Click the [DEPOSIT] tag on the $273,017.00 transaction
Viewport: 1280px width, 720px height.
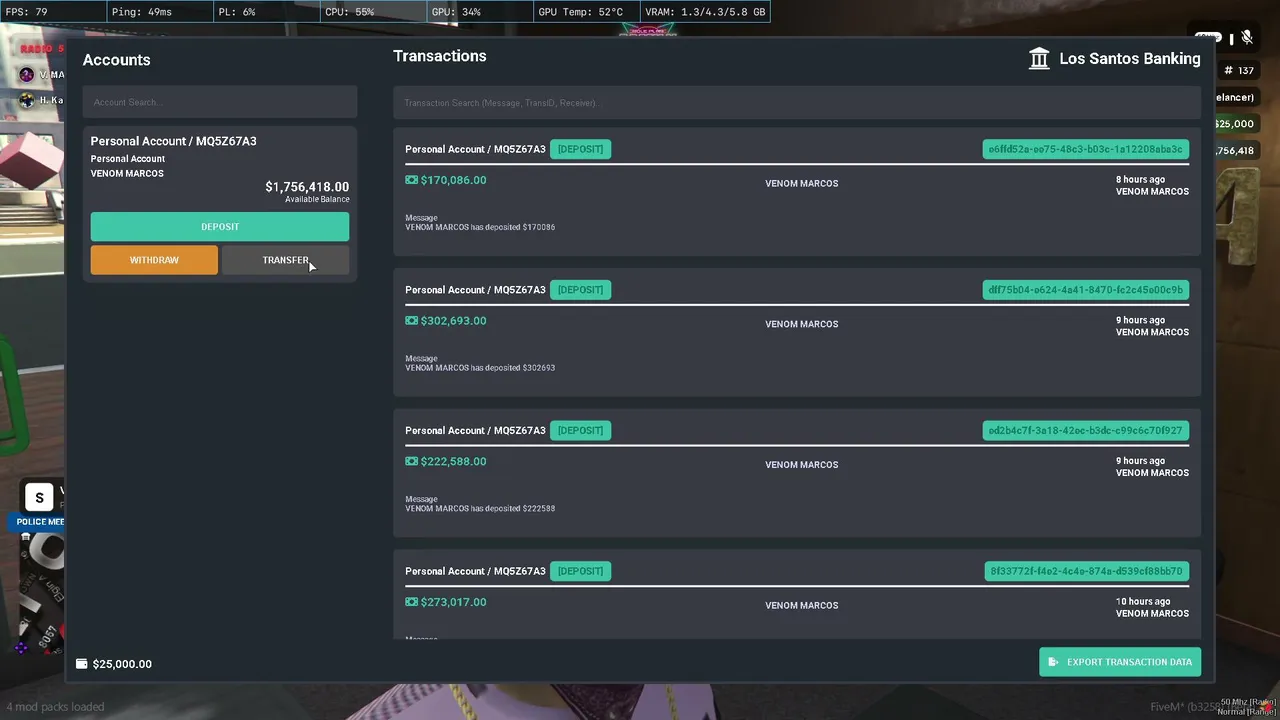click(580, 571)
